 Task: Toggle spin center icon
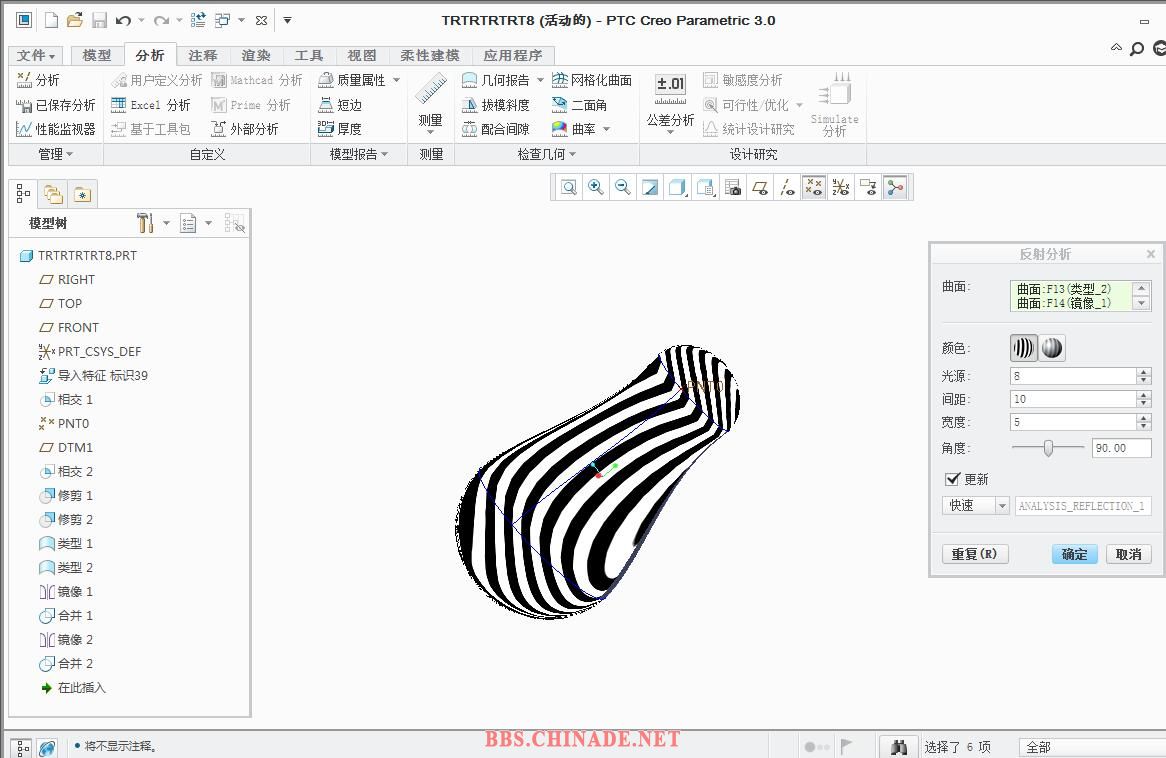click(895, 187)
